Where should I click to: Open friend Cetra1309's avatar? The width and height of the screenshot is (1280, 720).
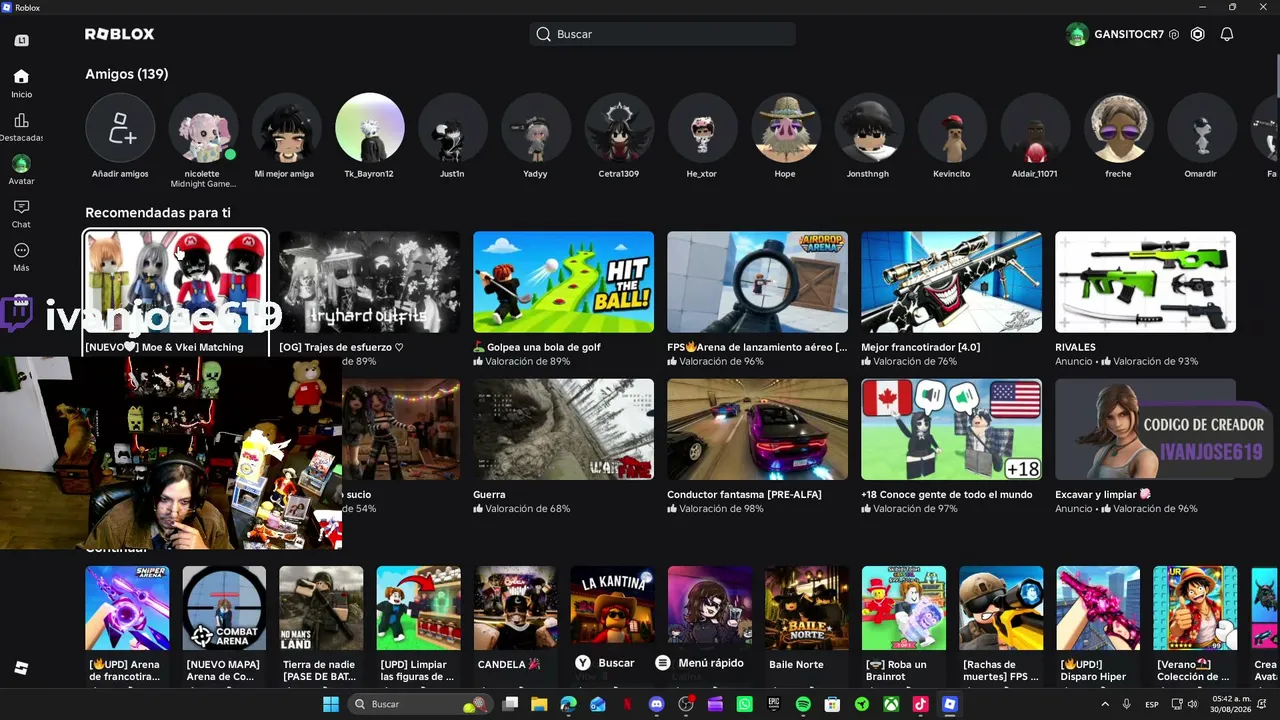[x=619, y=128]
